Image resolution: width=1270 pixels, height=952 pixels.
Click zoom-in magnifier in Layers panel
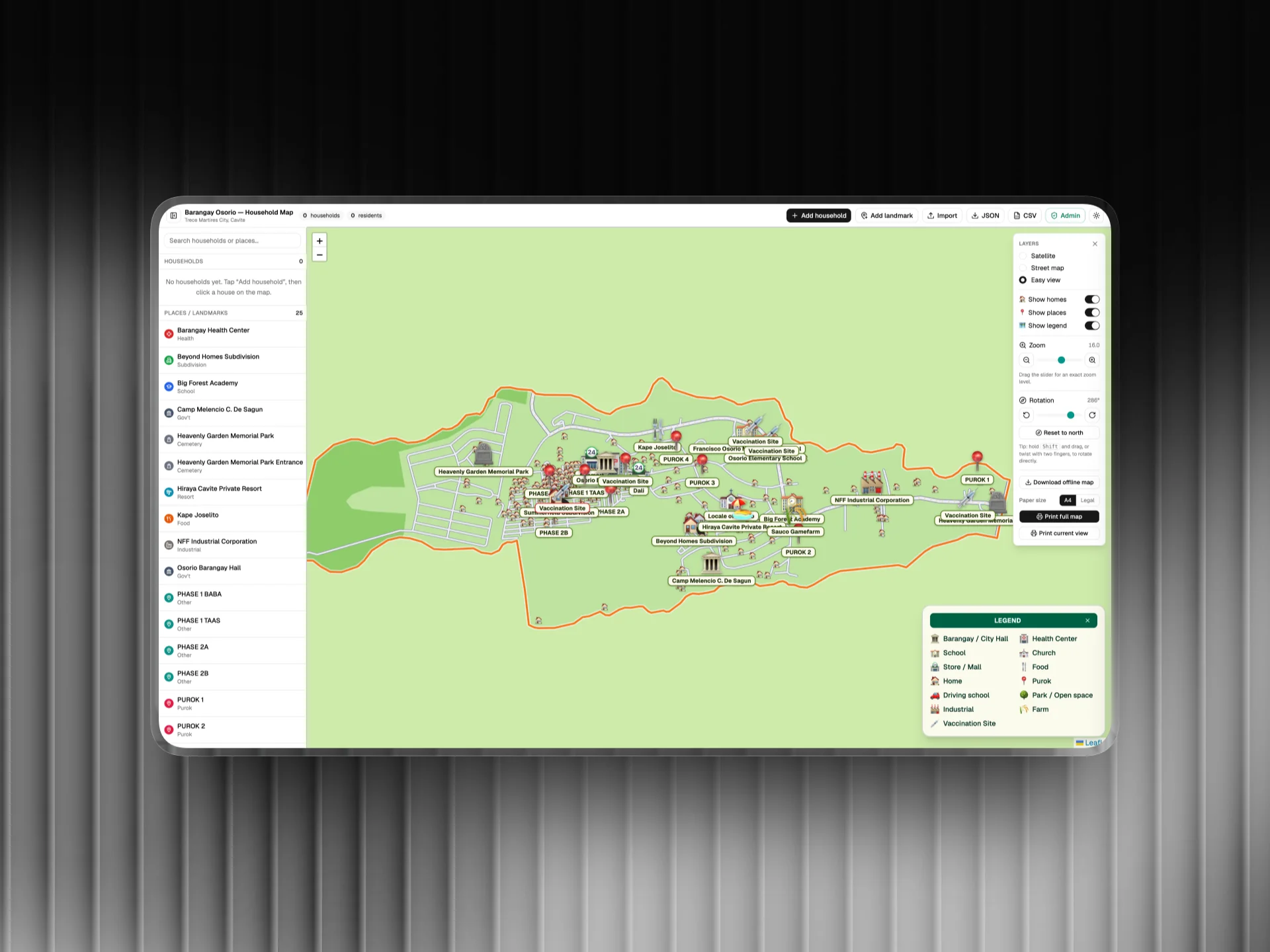pyautogui.click(x=1092, y=360)
